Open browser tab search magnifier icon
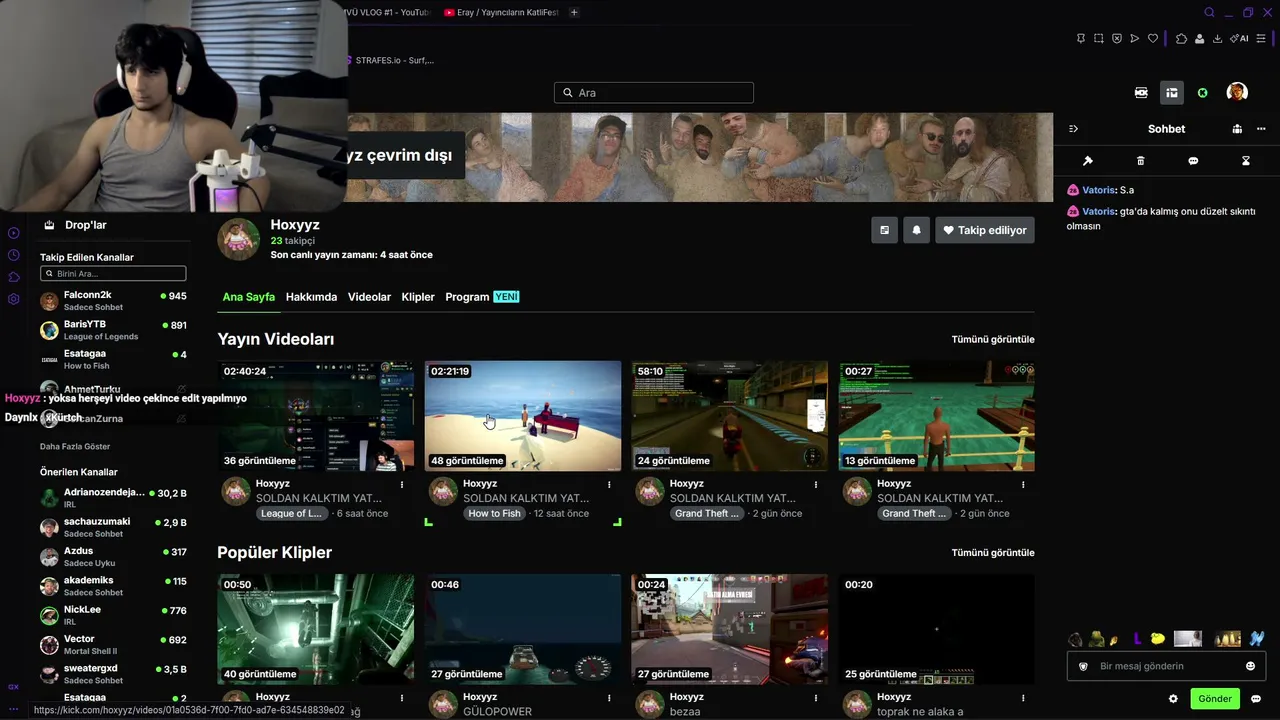 1209,13
